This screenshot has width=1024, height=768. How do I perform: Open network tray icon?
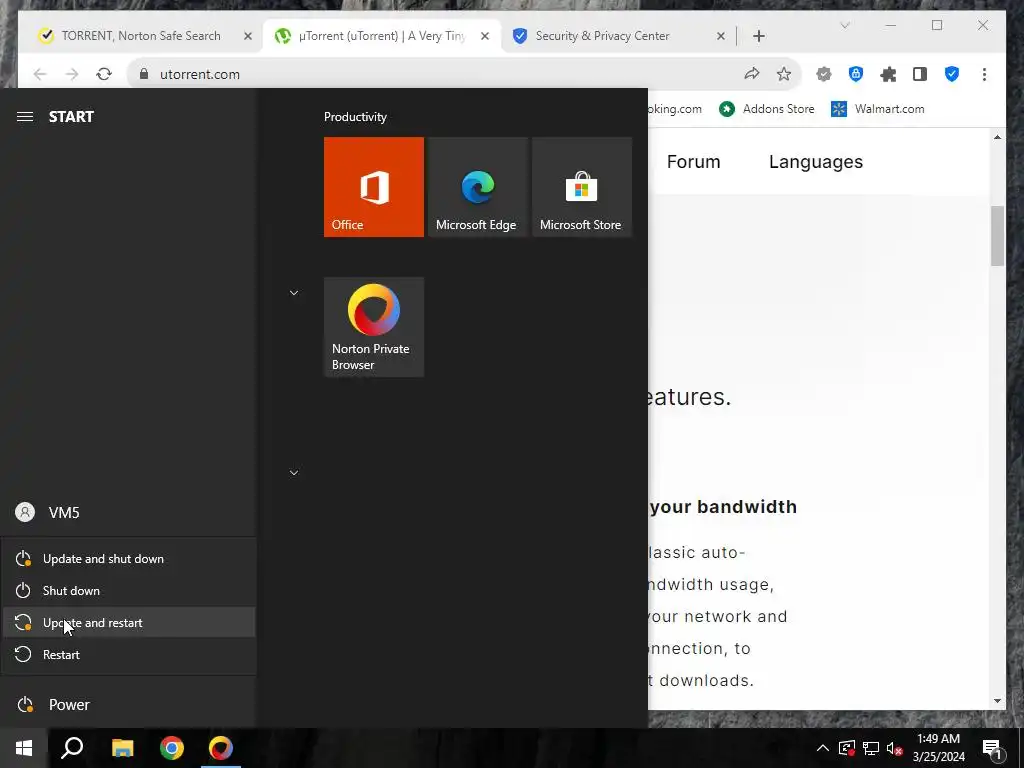871,748
